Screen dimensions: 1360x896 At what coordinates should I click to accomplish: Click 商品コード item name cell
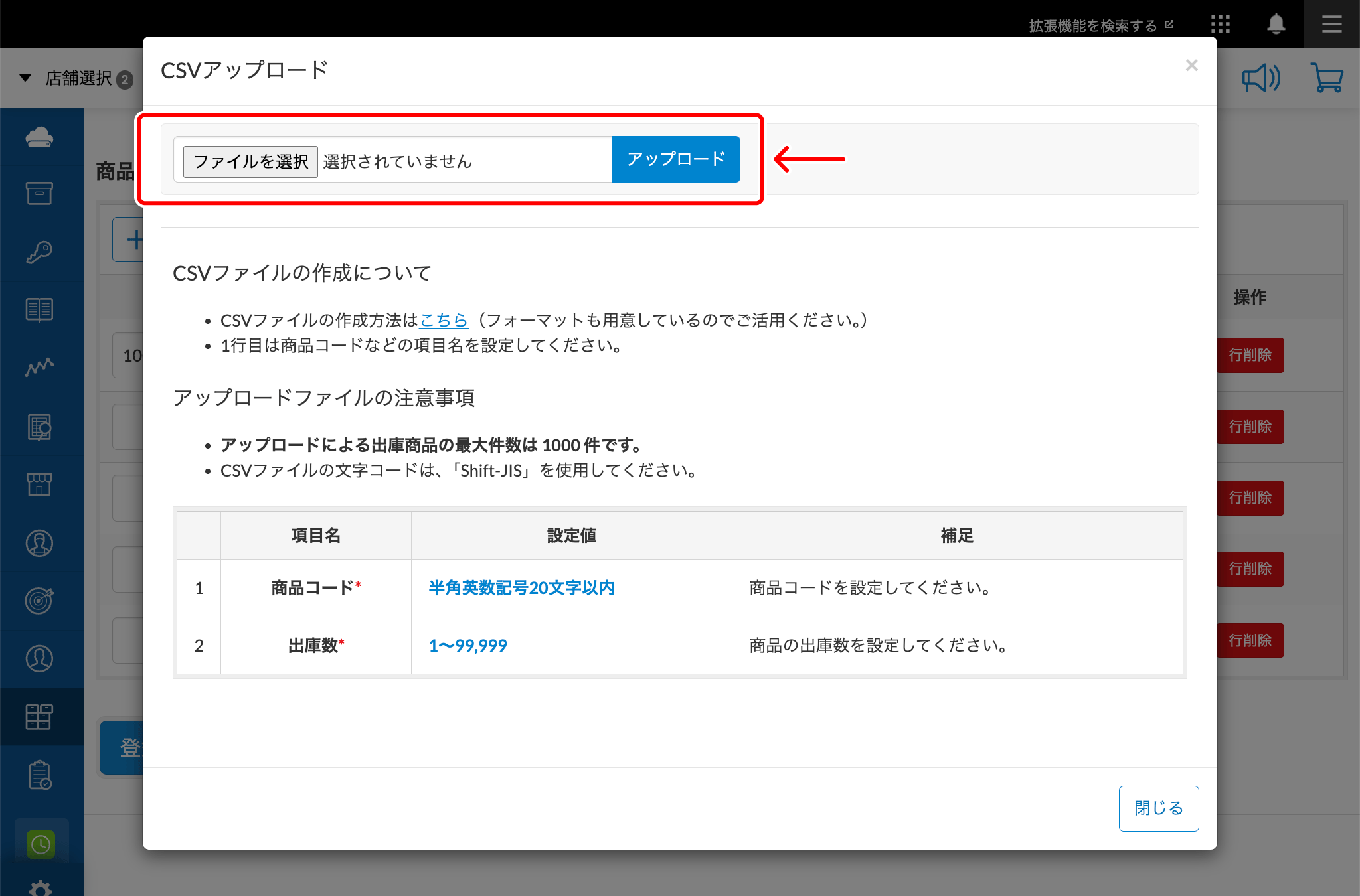pos(315,587)
